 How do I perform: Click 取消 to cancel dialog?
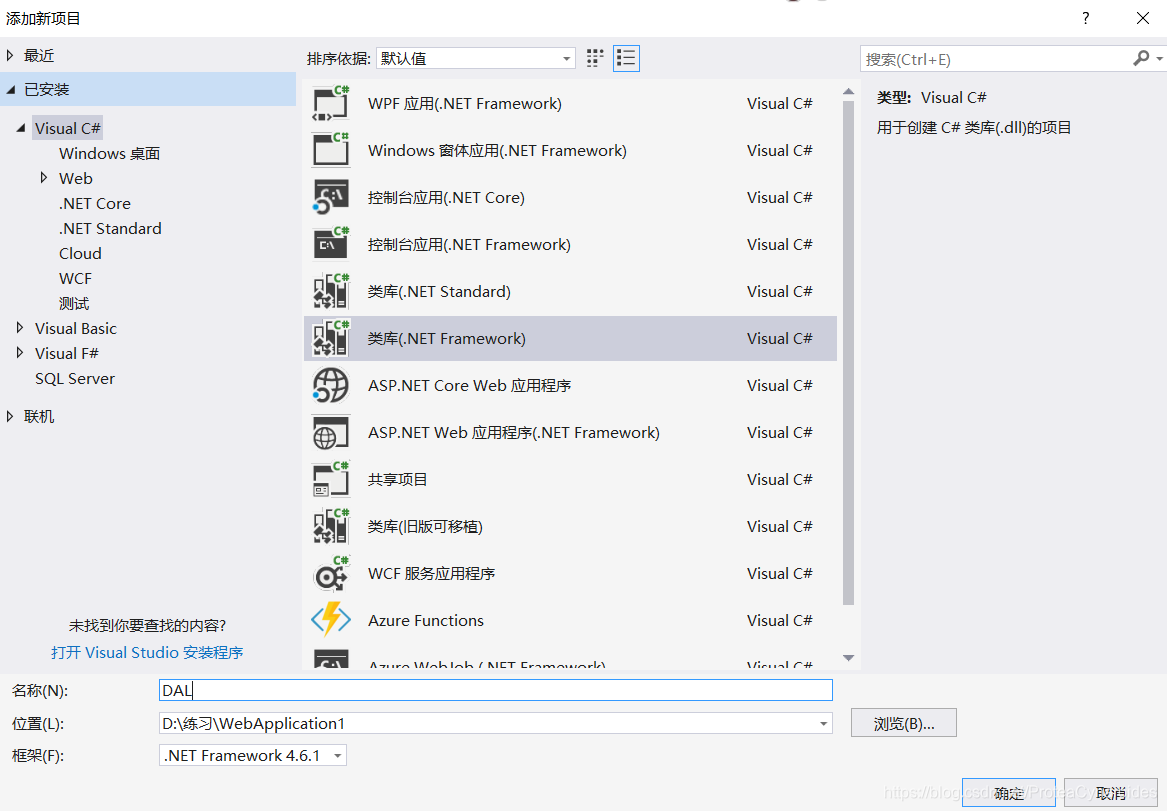1110,792
